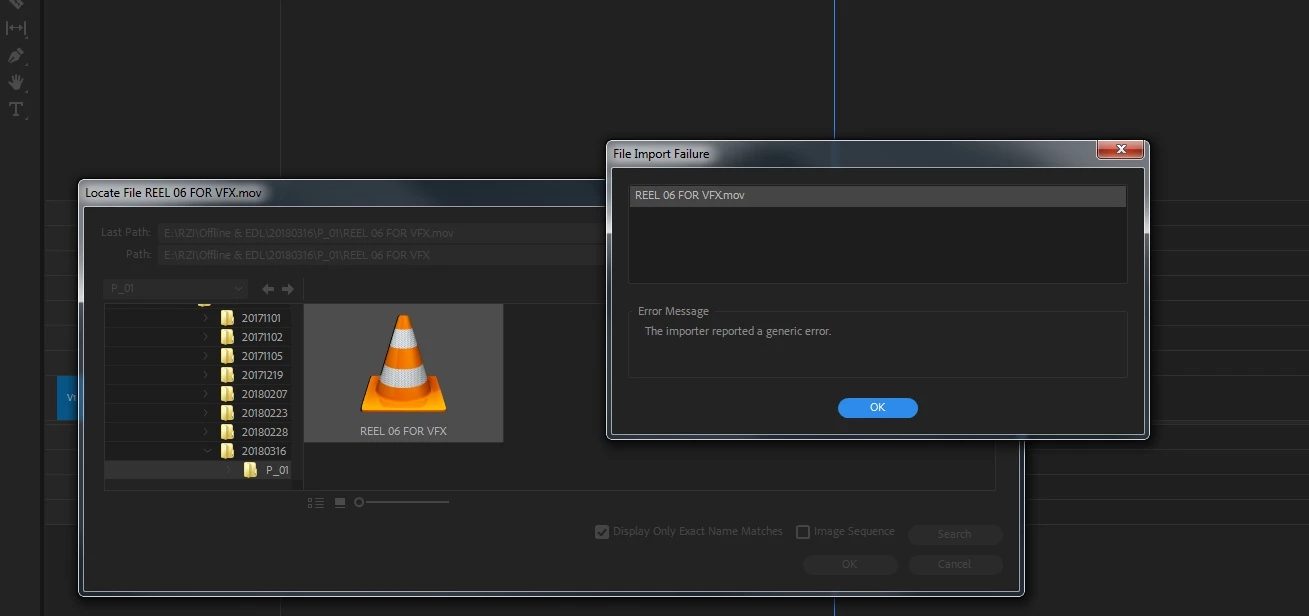1309x616 pixels.
Task: Expand the 20171101 folder
Action: 206,318
